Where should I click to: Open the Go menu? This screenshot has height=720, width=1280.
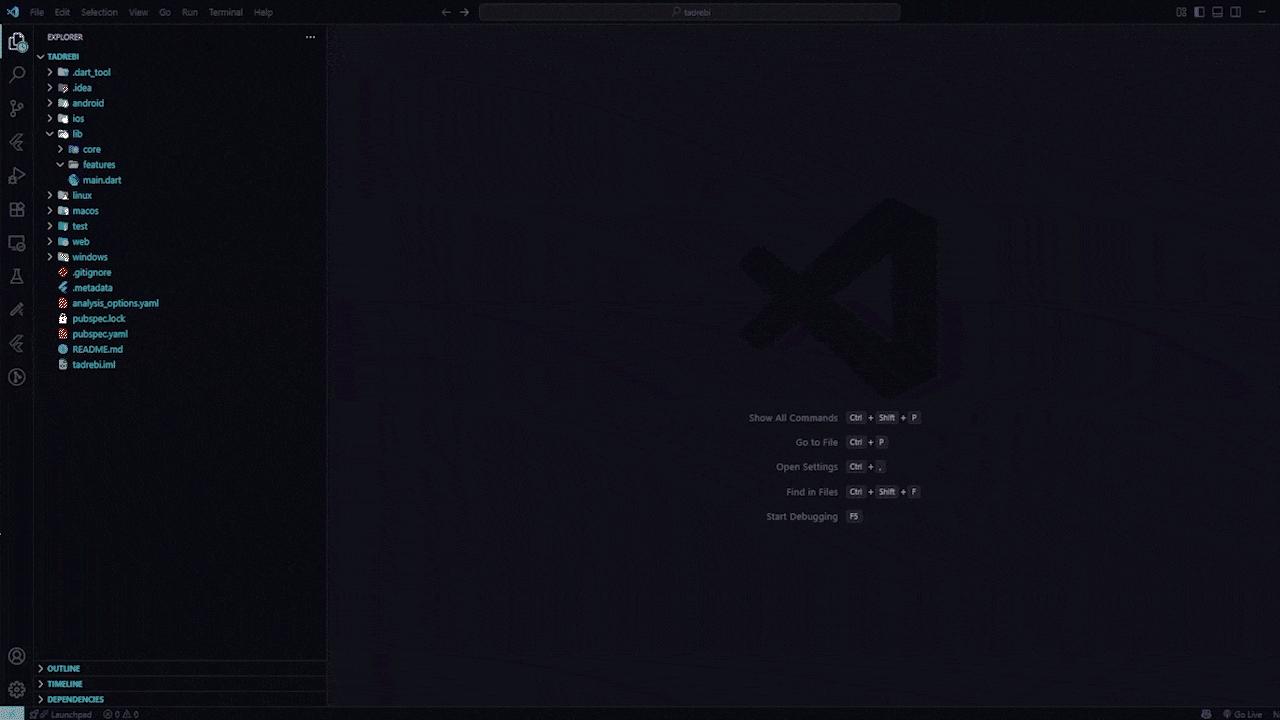pyautogui.click(x=165, y=12)
